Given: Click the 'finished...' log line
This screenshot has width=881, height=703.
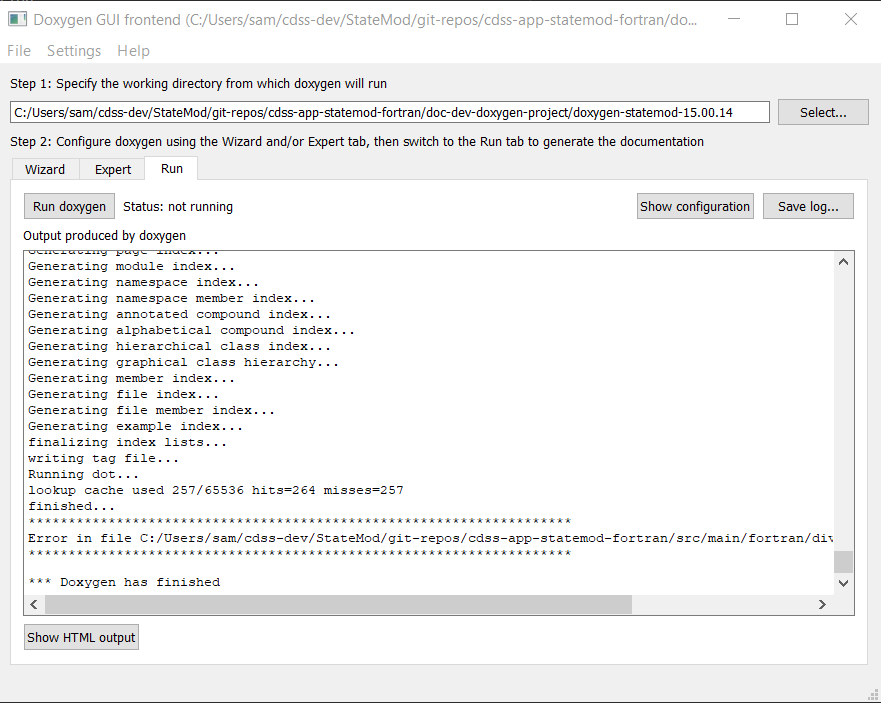Looking at the screenshot, I should pos(71,506).
